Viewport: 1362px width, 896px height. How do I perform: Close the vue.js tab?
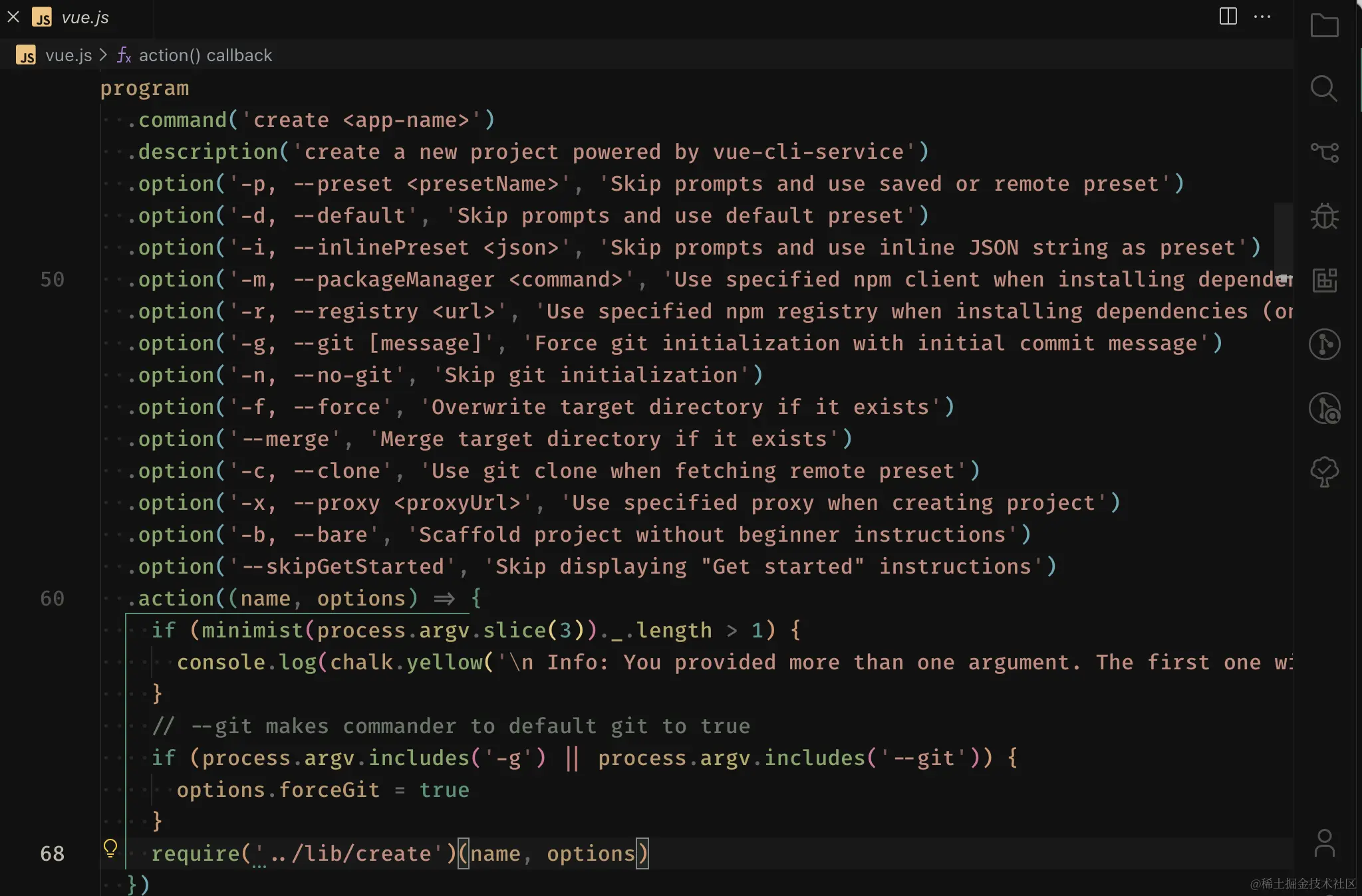tap(13, 17)
